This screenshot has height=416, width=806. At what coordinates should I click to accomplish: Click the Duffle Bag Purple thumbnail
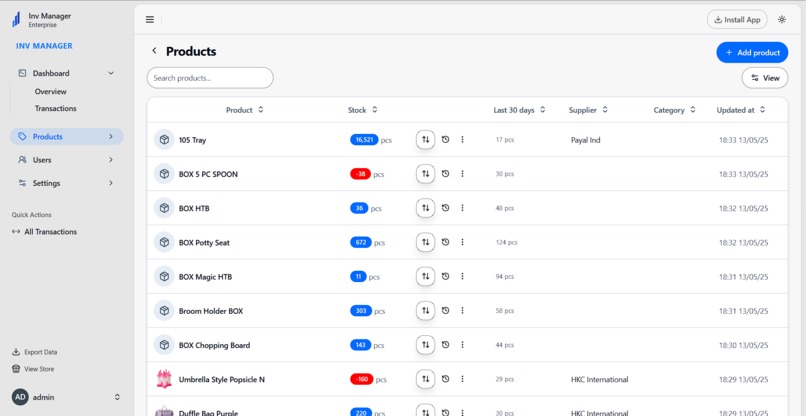[163, 411]
